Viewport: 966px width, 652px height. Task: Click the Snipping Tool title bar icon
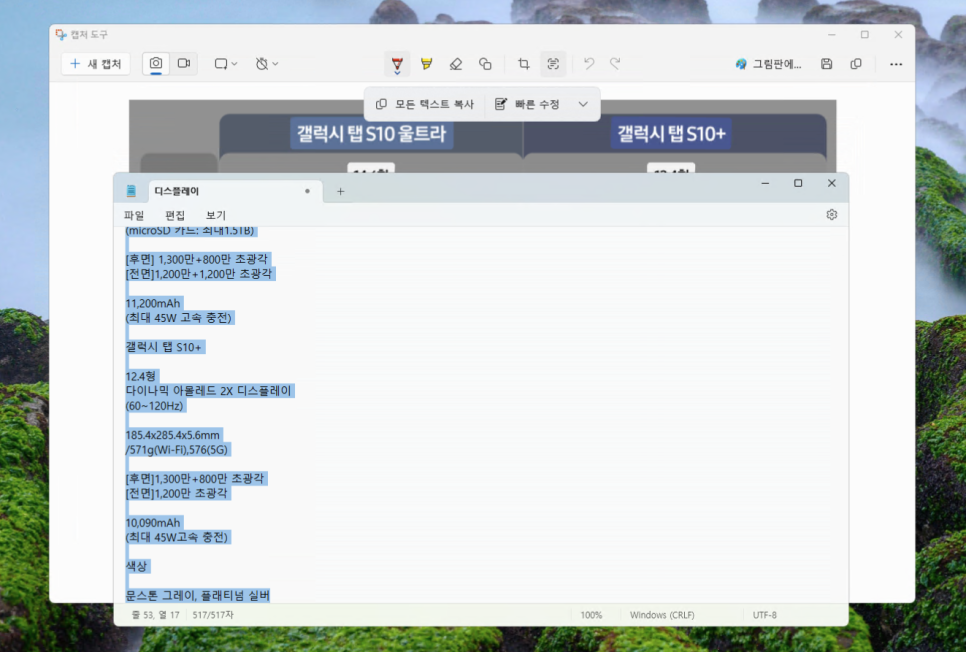coord(61,35)
